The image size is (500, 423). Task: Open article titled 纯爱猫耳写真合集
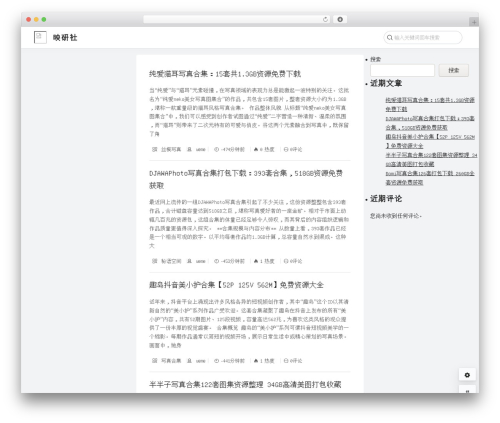(225, 74)
